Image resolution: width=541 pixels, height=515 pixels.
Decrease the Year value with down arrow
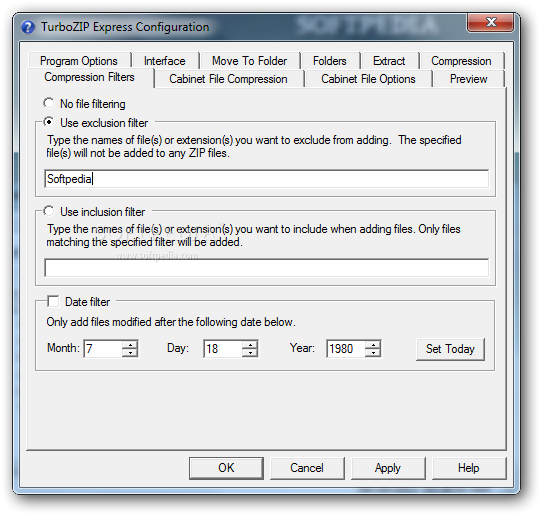(x=373, y=353)
